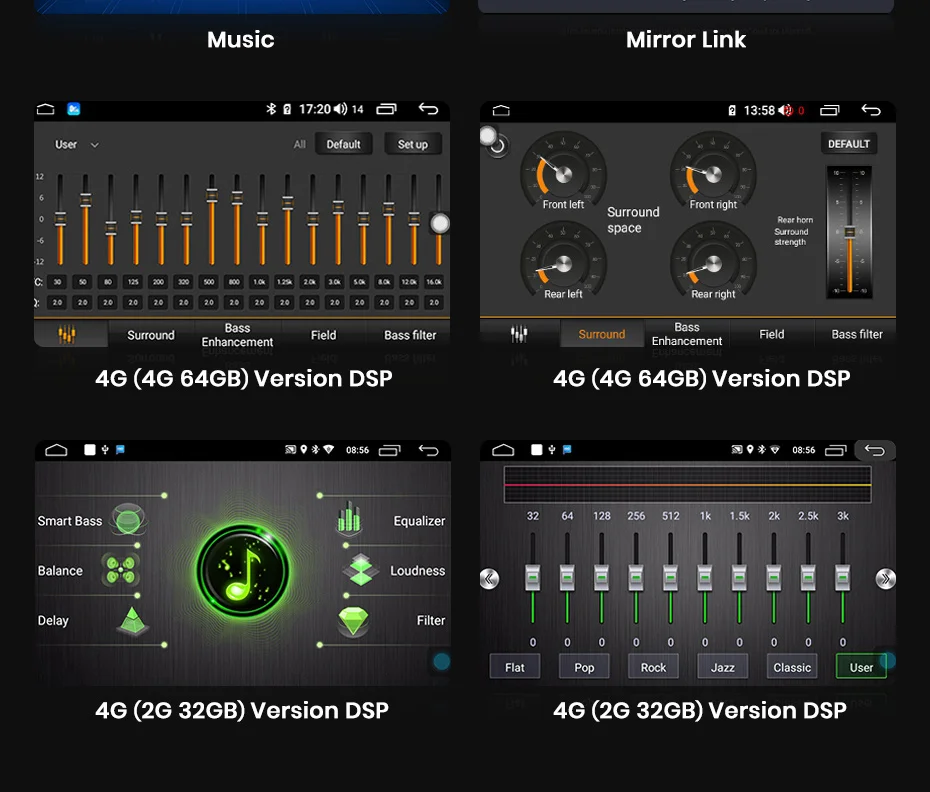
Task: Open Bass filter tab in 17:20 screen
Action: pos(410,335)
